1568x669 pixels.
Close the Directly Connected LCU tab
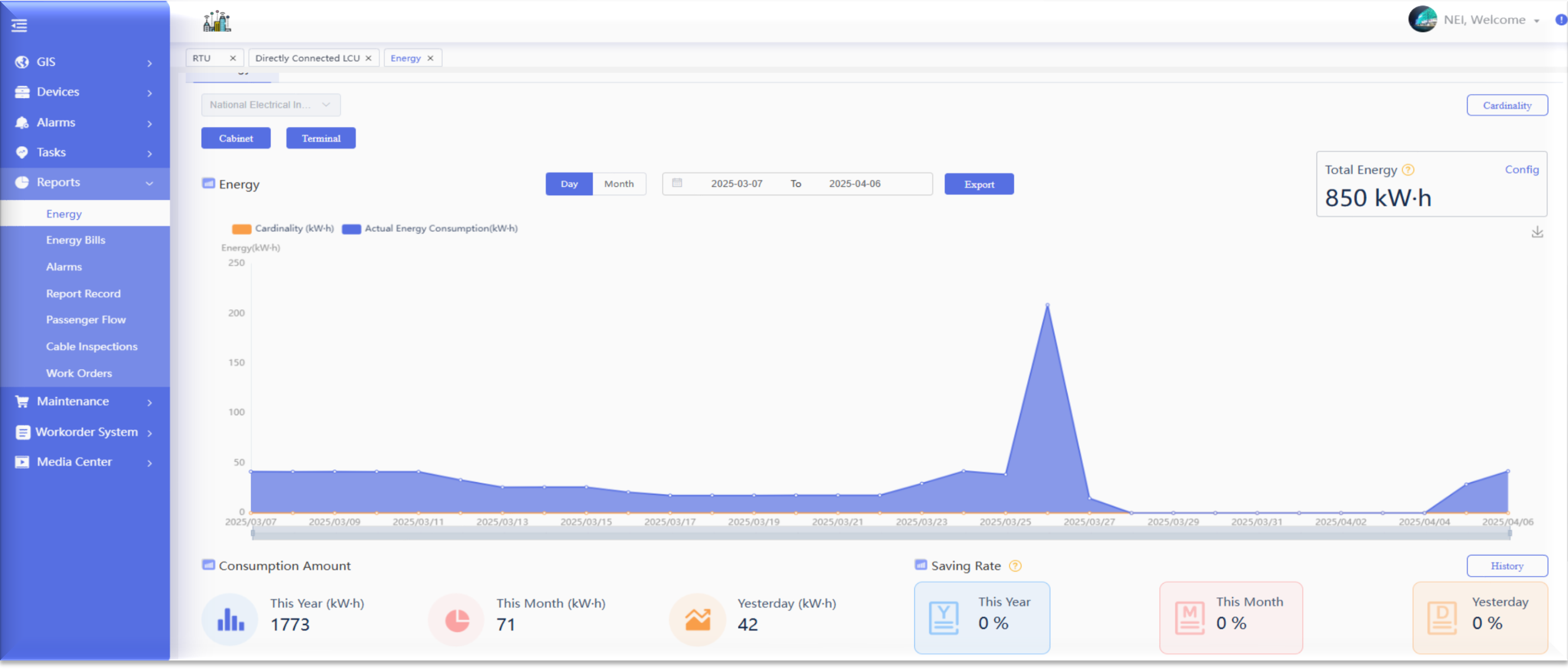click(368, 58)
